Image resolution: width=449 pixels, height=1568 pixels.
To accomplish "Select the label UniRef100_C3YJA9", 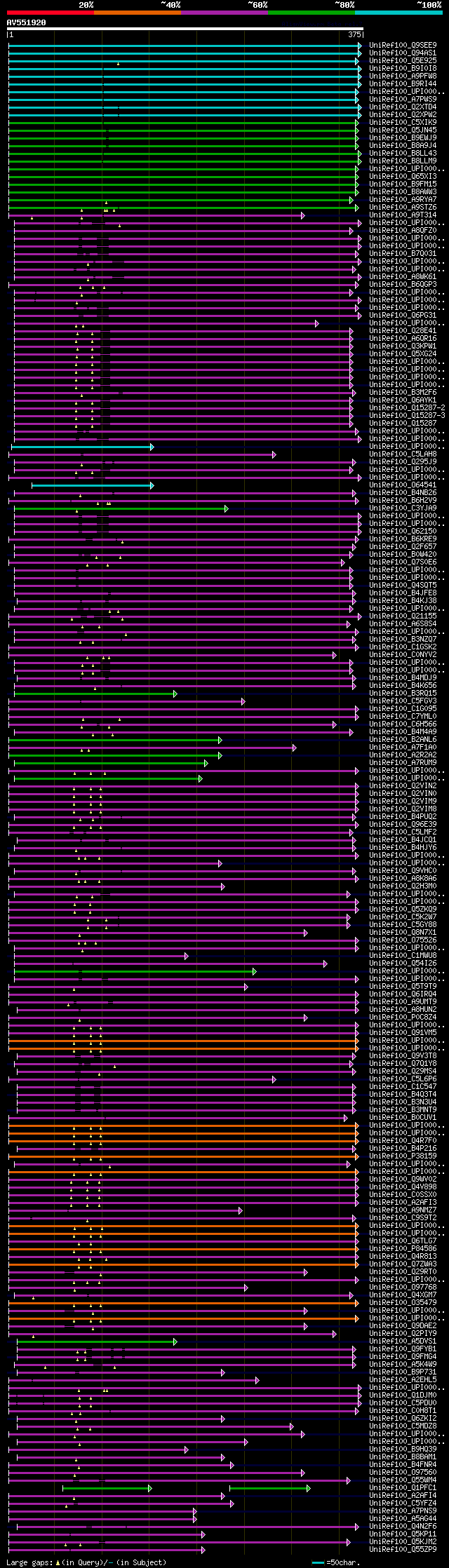I will (x=403, y=508).
